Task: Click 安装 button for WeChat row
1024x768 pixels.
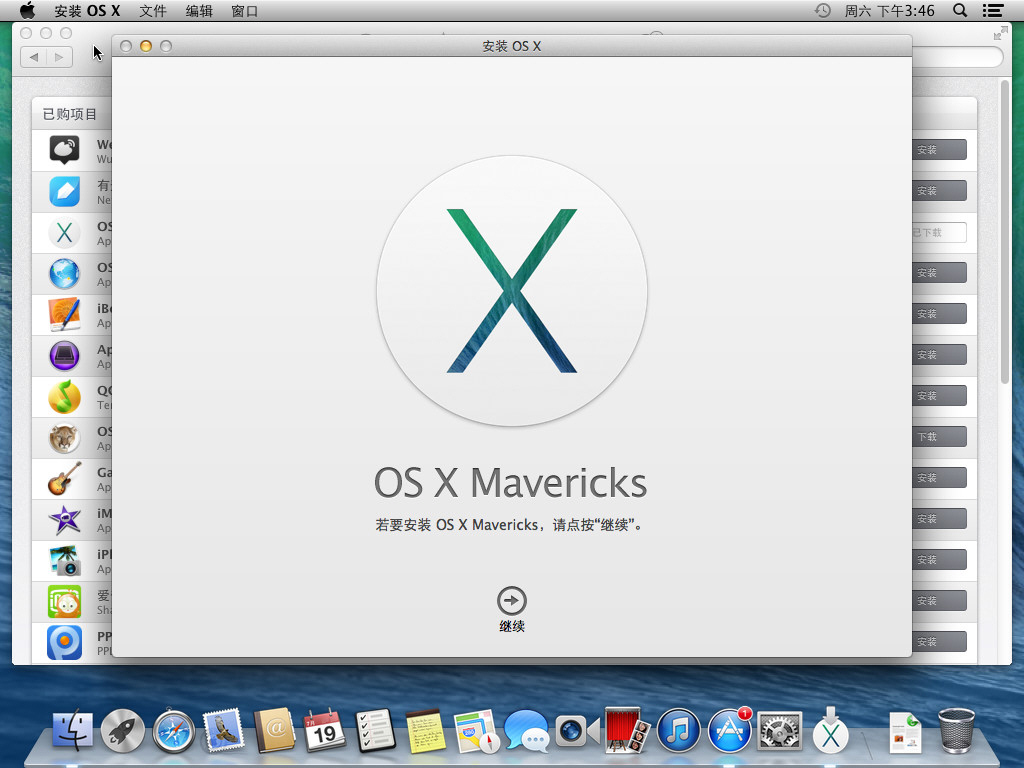Action: click(x=939, y=150)
